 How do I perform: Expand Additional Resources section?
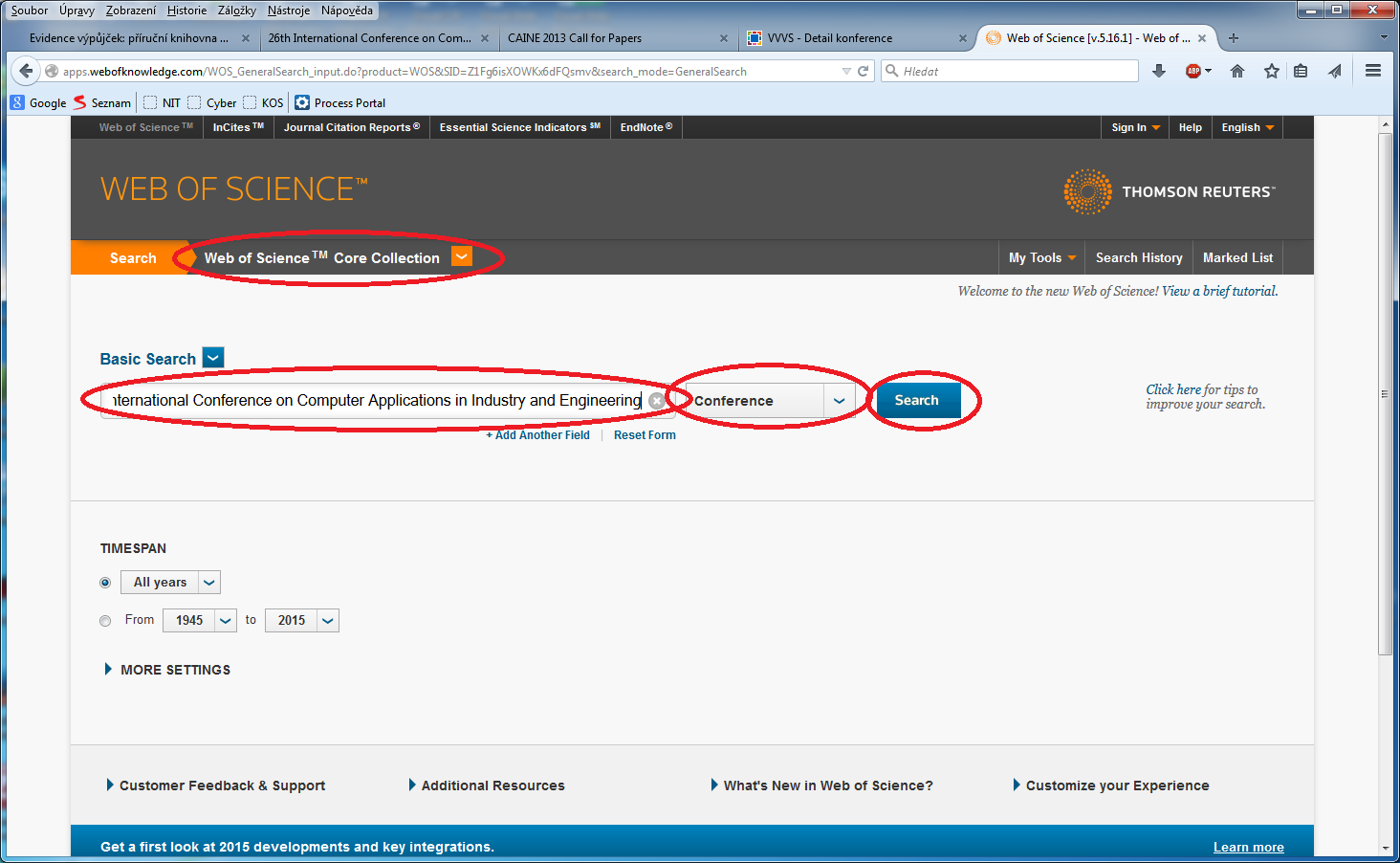pos(487,786)
